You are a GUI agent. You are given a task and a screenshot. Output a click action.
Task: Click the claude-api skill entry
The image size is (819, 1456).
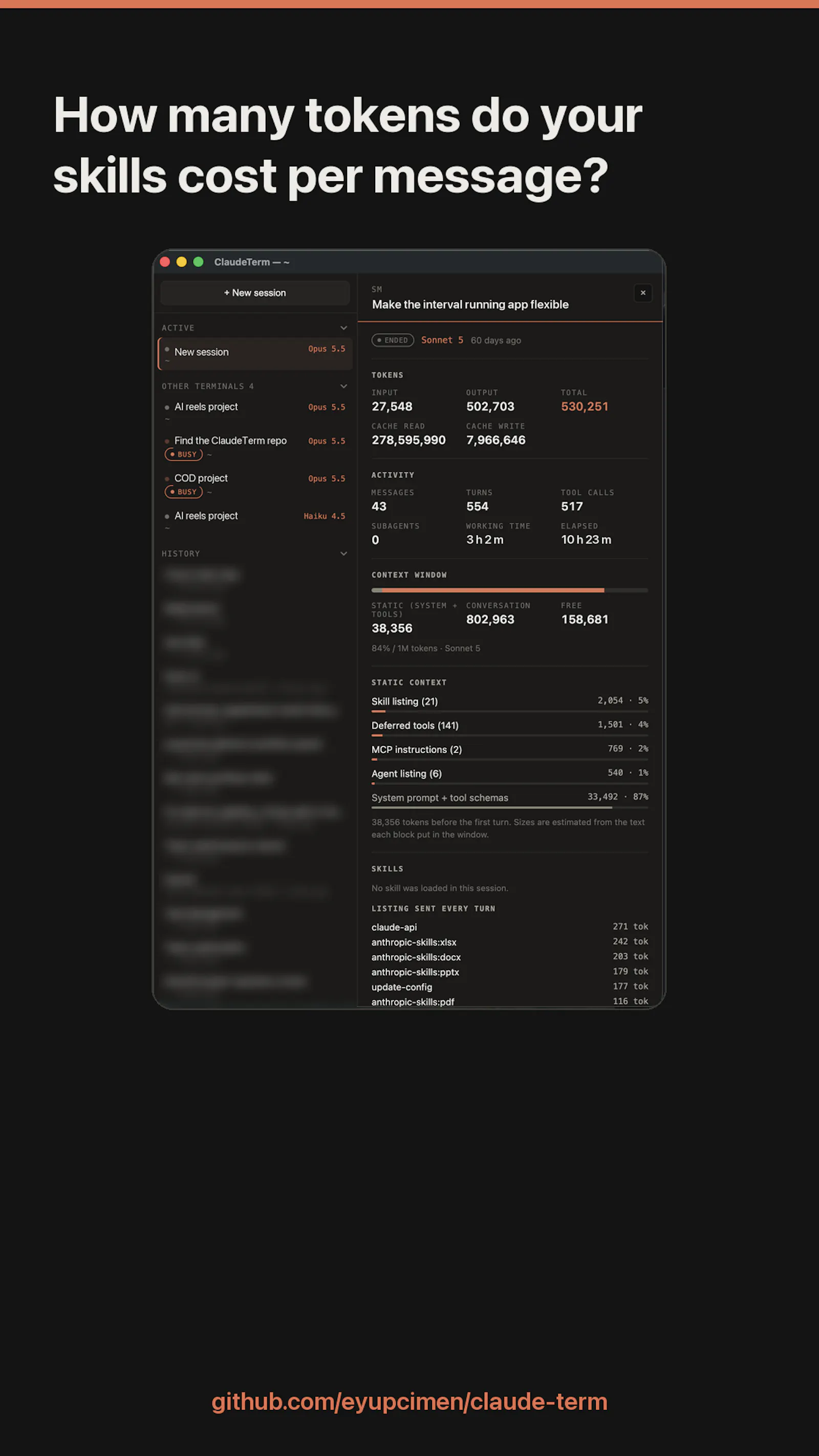tap(510, 927)
